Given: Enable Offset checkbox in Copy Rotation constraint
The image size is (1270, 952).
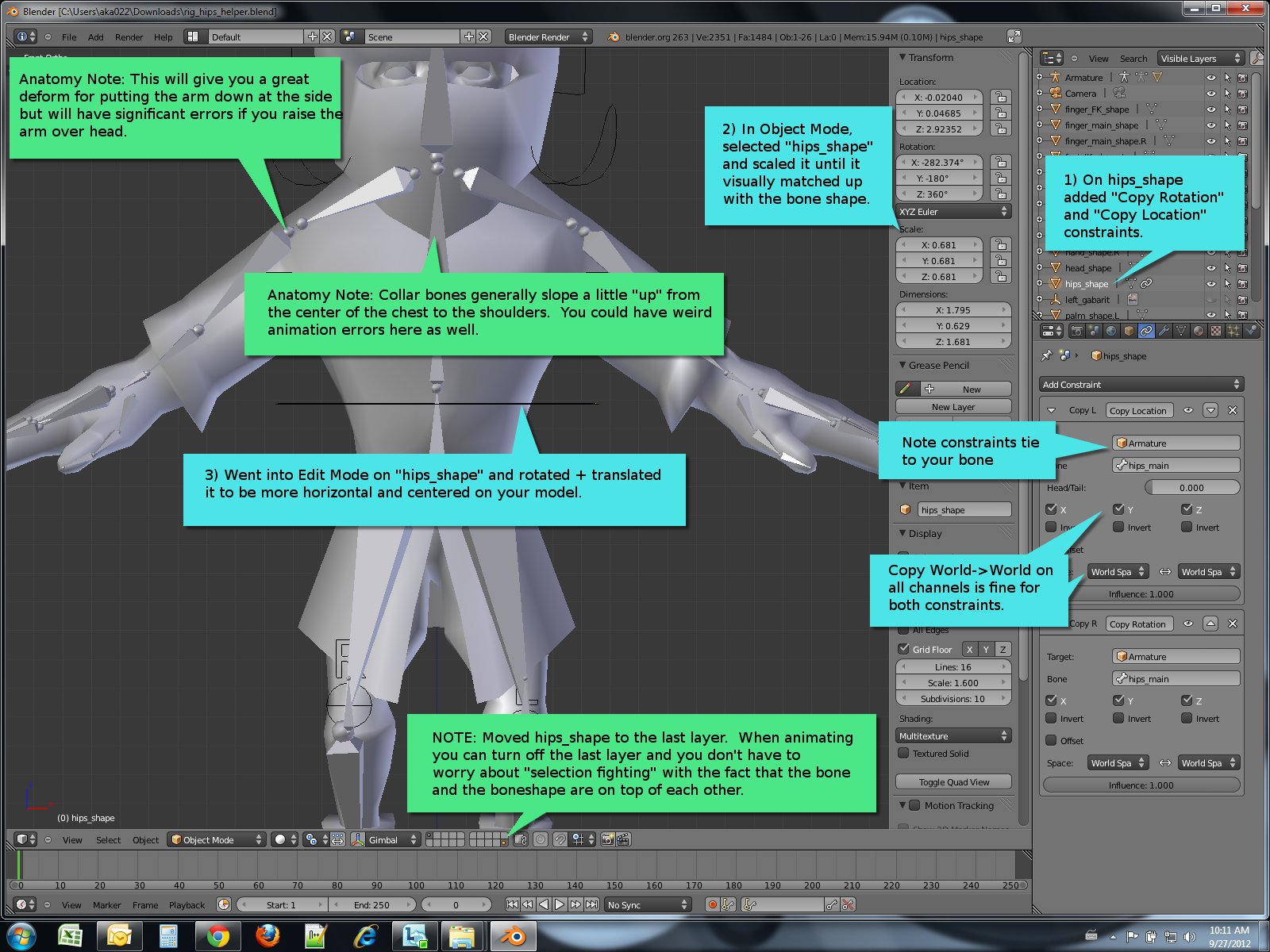Looking at the screenshot, I should point(1051,740).
